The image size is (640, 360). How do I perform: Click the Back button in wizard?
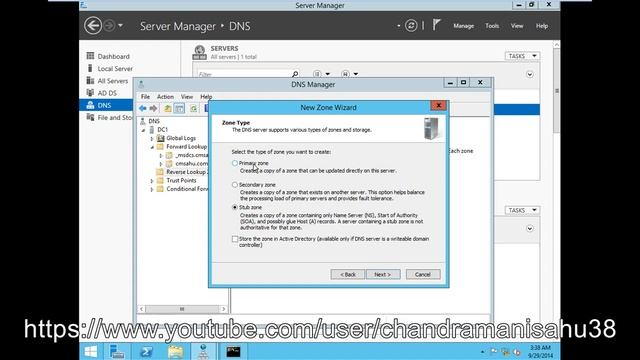click(348, 275)
